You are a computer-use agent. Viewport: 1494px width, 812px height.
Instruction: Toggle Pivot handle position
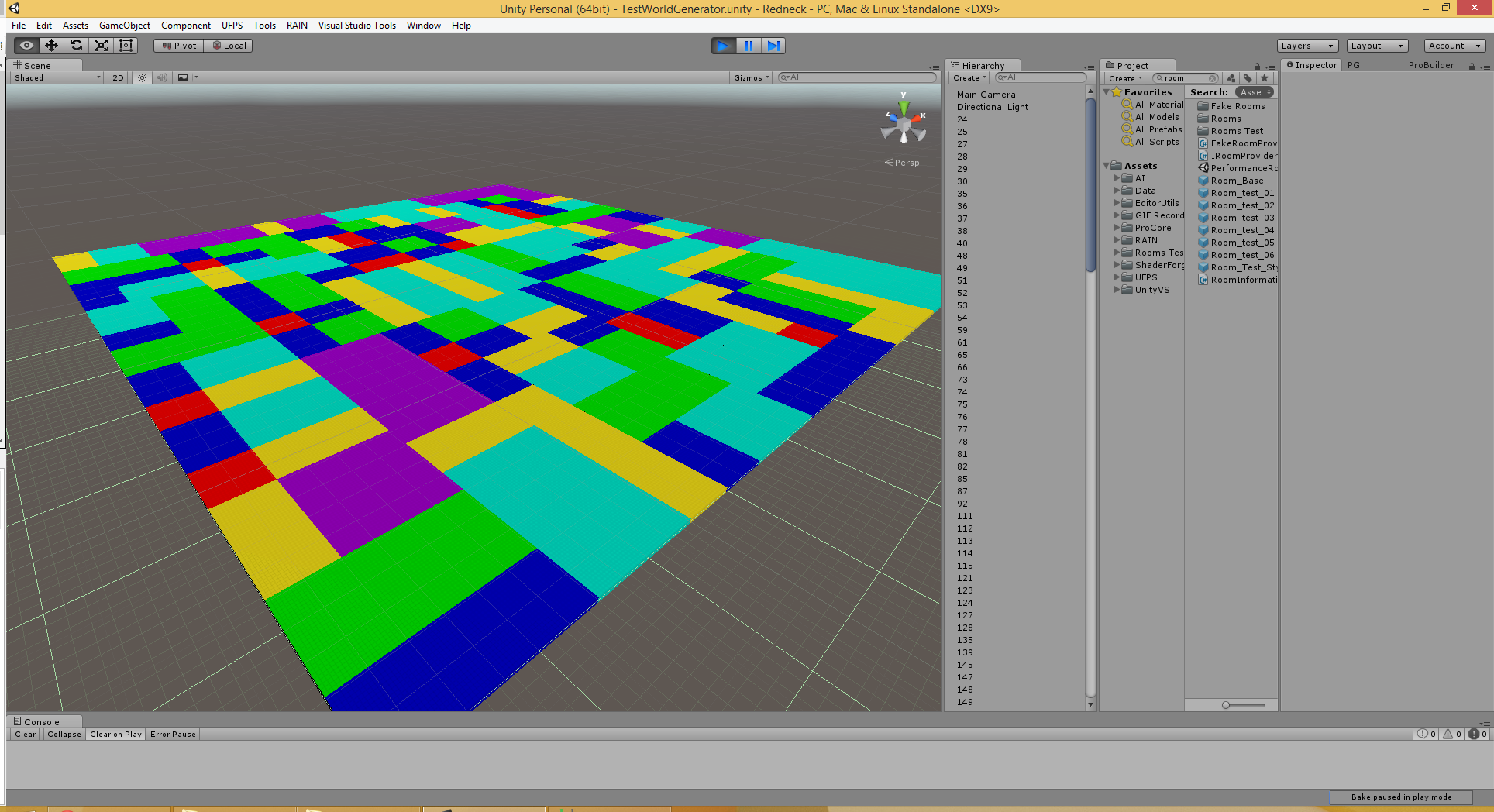[x=179, y=46]
